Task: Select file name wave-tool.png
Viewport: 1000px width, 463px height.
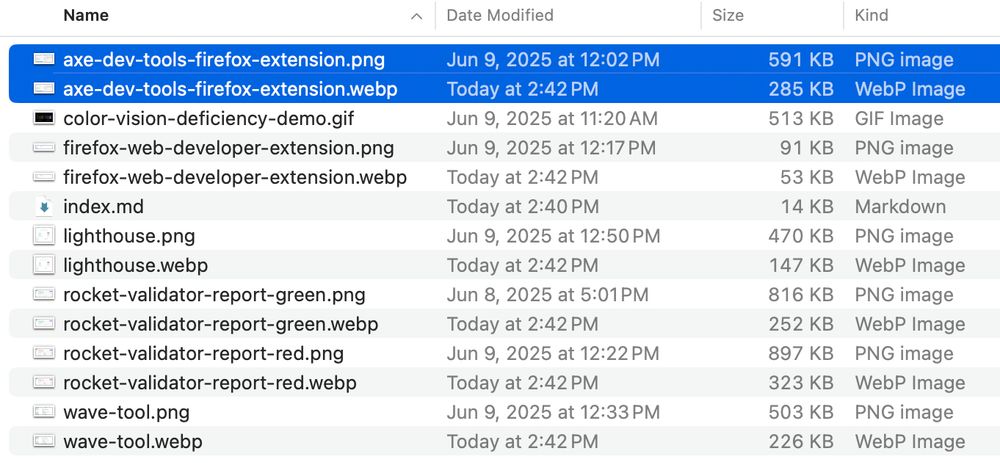Action: point(126,411)
